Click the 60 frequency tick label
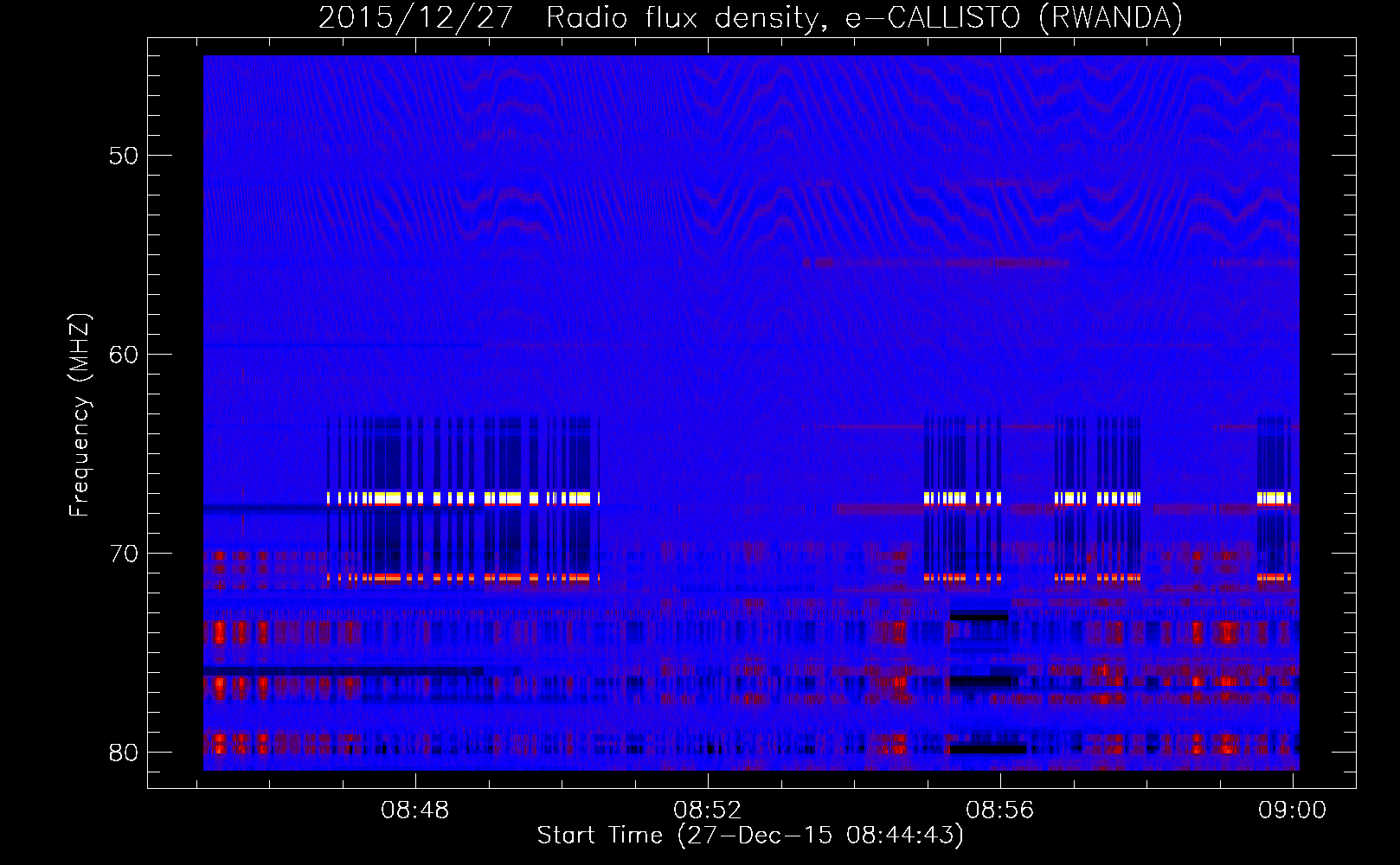The image size is (1400, 865). pos(124,355)
